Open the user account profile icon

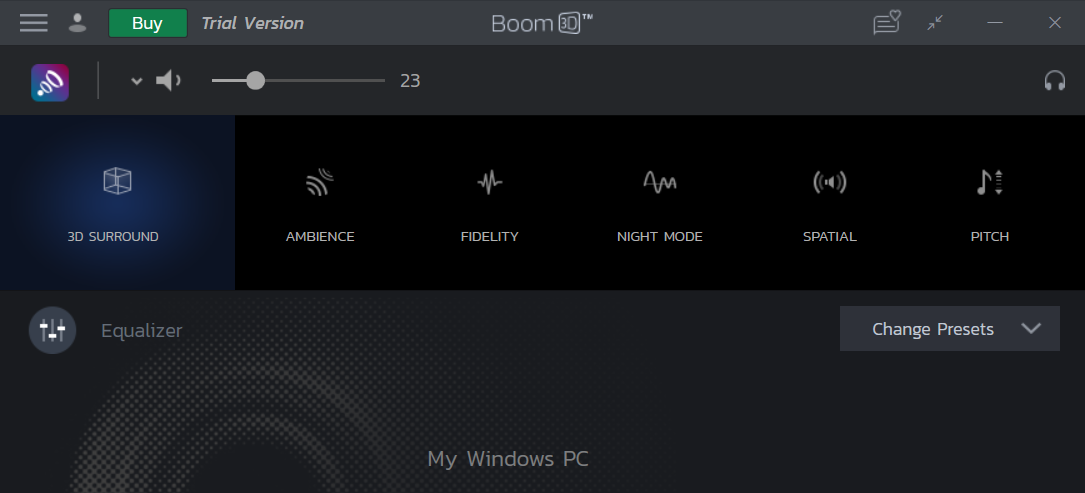click(x=78, y=23)
